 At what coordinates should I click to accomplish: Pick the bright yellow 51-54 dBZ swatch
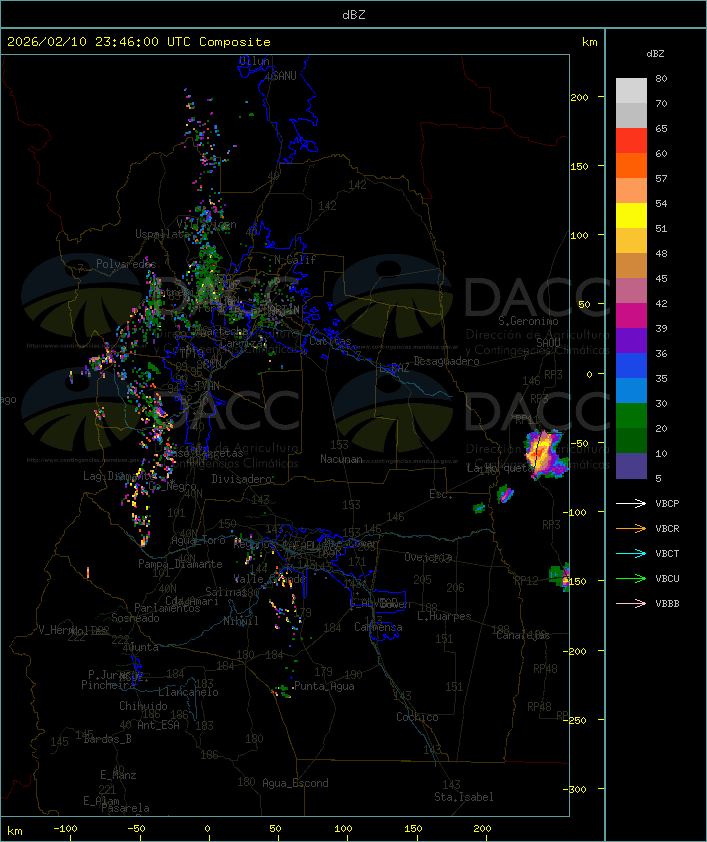631,215
